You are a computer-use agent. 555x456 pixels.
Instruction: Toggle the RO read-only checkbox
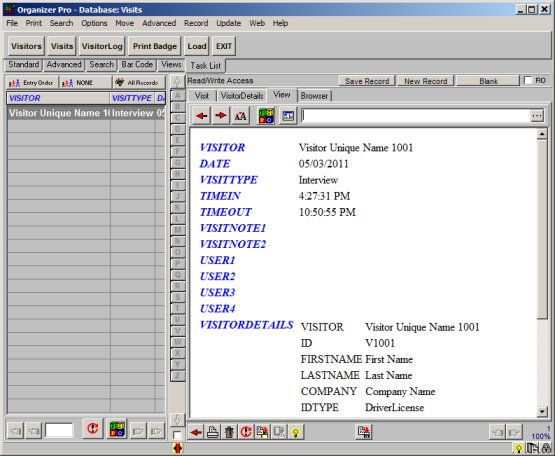[x=528, y=80]
